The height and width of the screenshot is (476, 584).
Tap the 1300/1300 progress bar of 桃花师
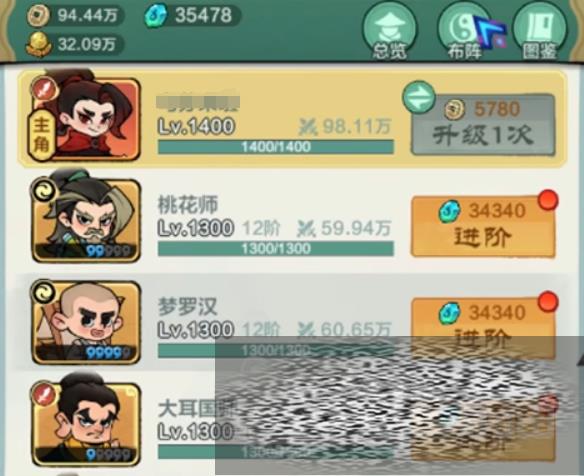pyautogui.click(x=276, y=248)
